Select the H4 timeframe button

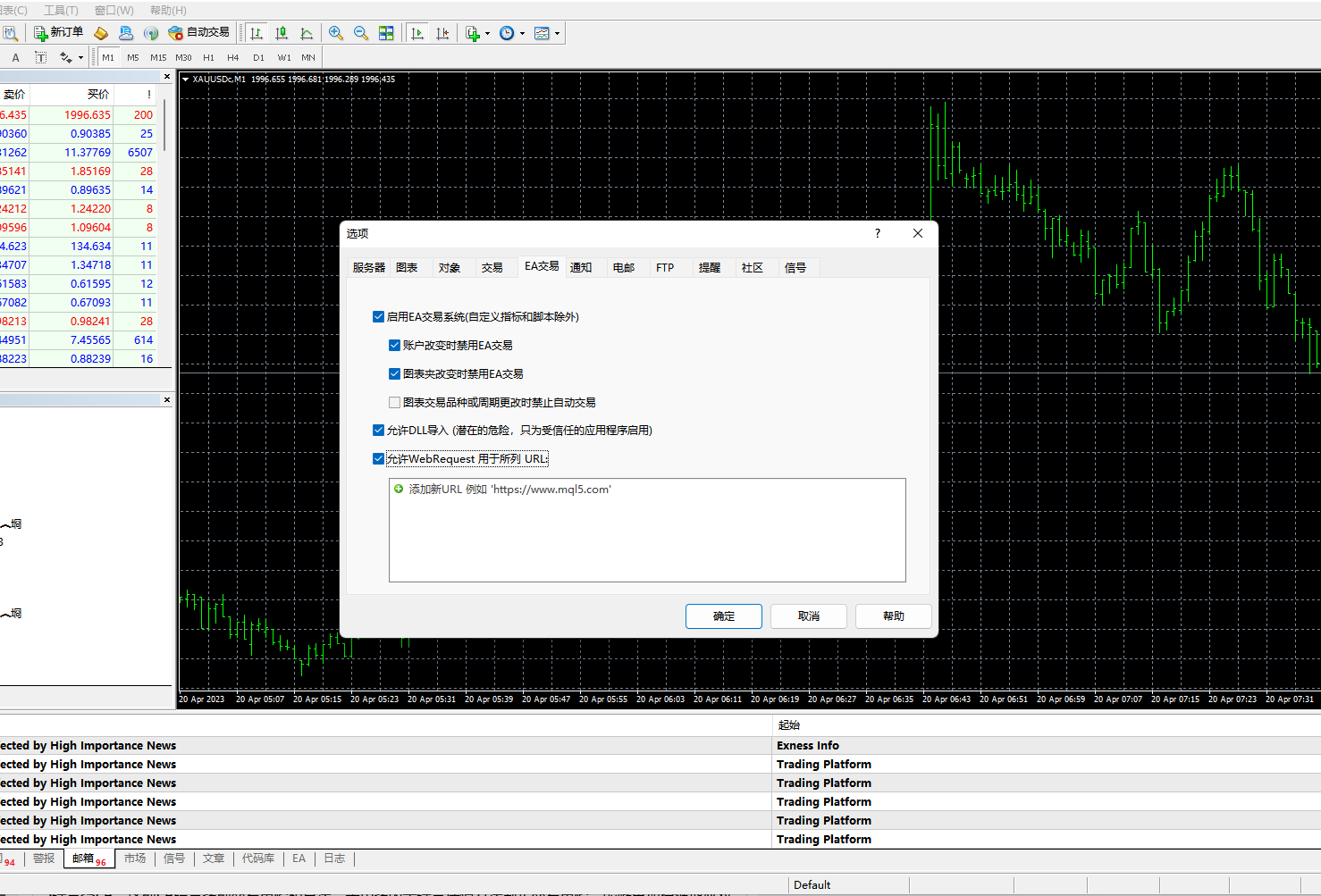click(233, 57)
